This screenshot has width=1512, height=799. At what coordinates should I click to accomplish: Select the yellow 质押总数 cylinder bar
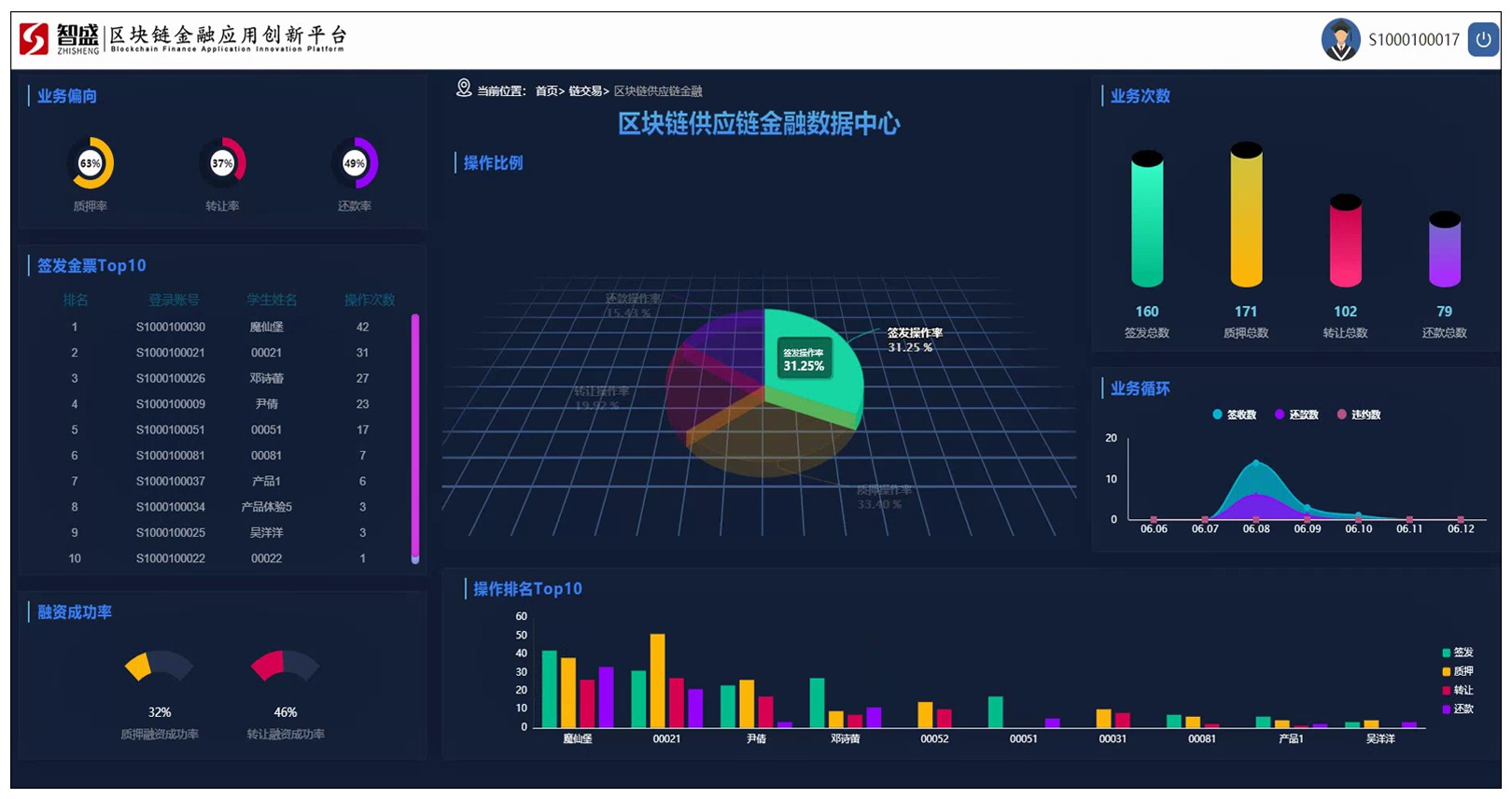(x=1246, y=215)
